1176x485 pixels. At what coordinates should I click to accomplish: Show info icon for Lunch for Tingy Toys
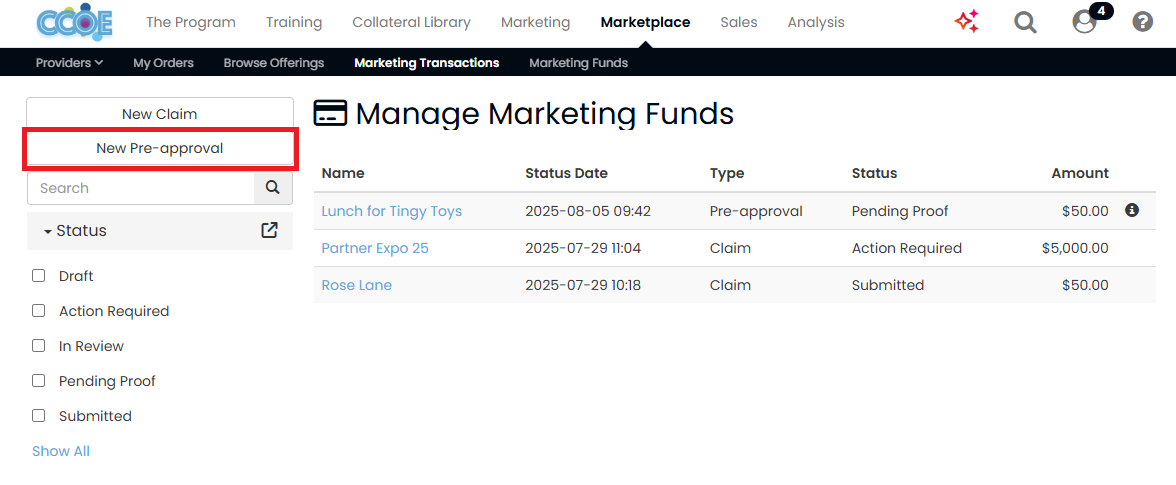1132,210
